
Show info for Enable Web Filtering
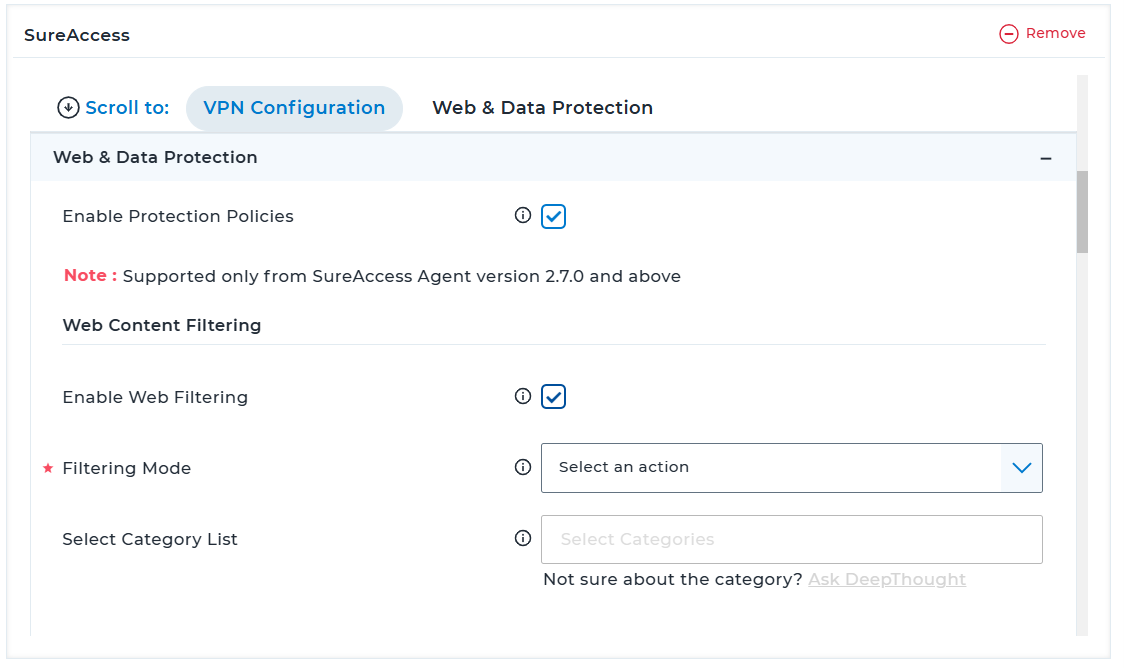(523, 396)
